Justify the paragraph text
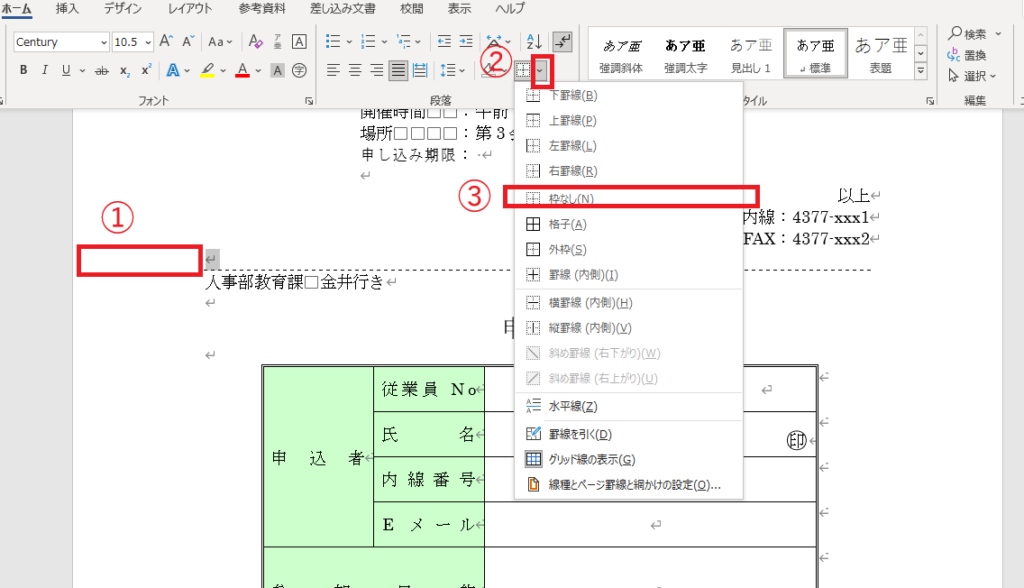 click(x=398, y=71)
